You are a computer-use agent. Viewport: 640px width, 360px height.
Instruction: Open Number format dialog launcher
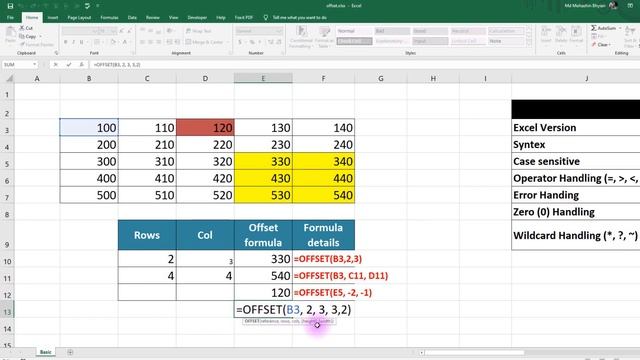(282, 53)
